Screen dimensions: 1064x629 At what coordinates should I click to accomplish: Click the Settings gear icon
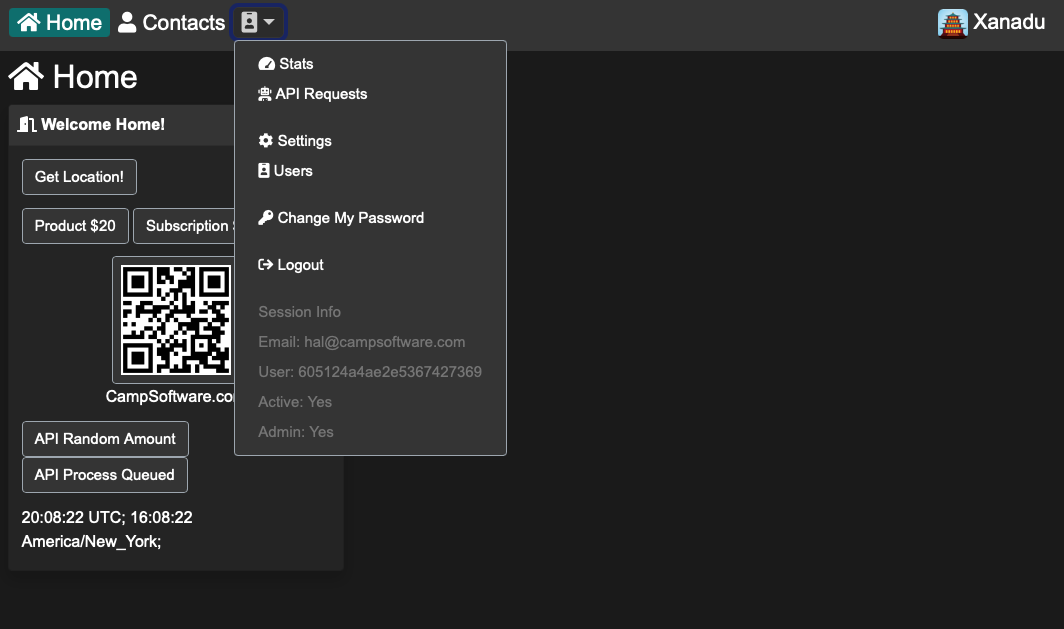[x=265, y=140]
